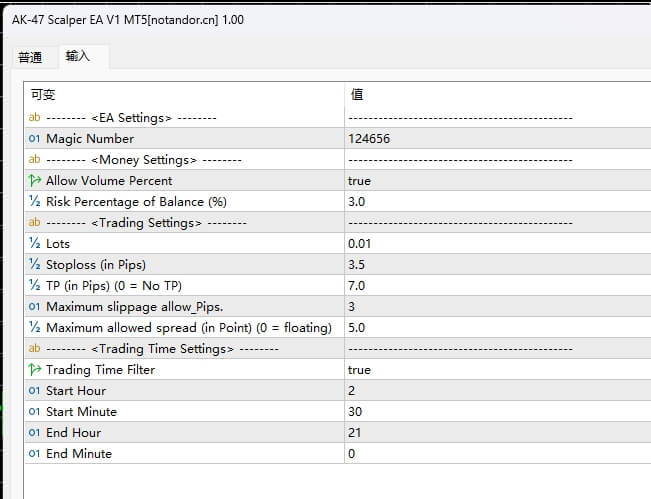Edit the Magic Number value 124656
Screen dimensions: 651x499
coord(369,139)
